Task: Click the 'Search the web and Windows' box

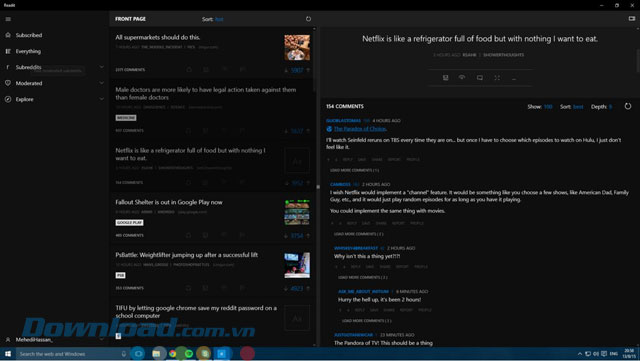Action: tap(72, 354)
